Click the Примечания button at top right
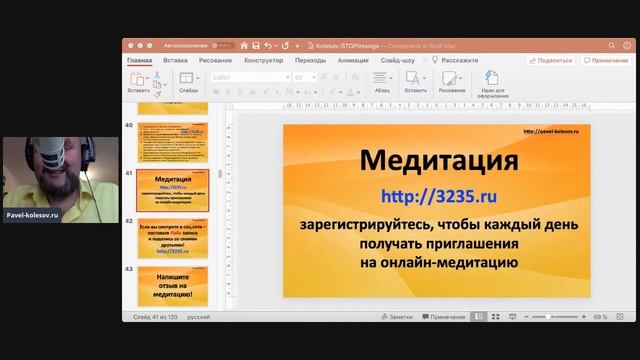The height and width of the screenshot is (360, 640). pos(606,60)
